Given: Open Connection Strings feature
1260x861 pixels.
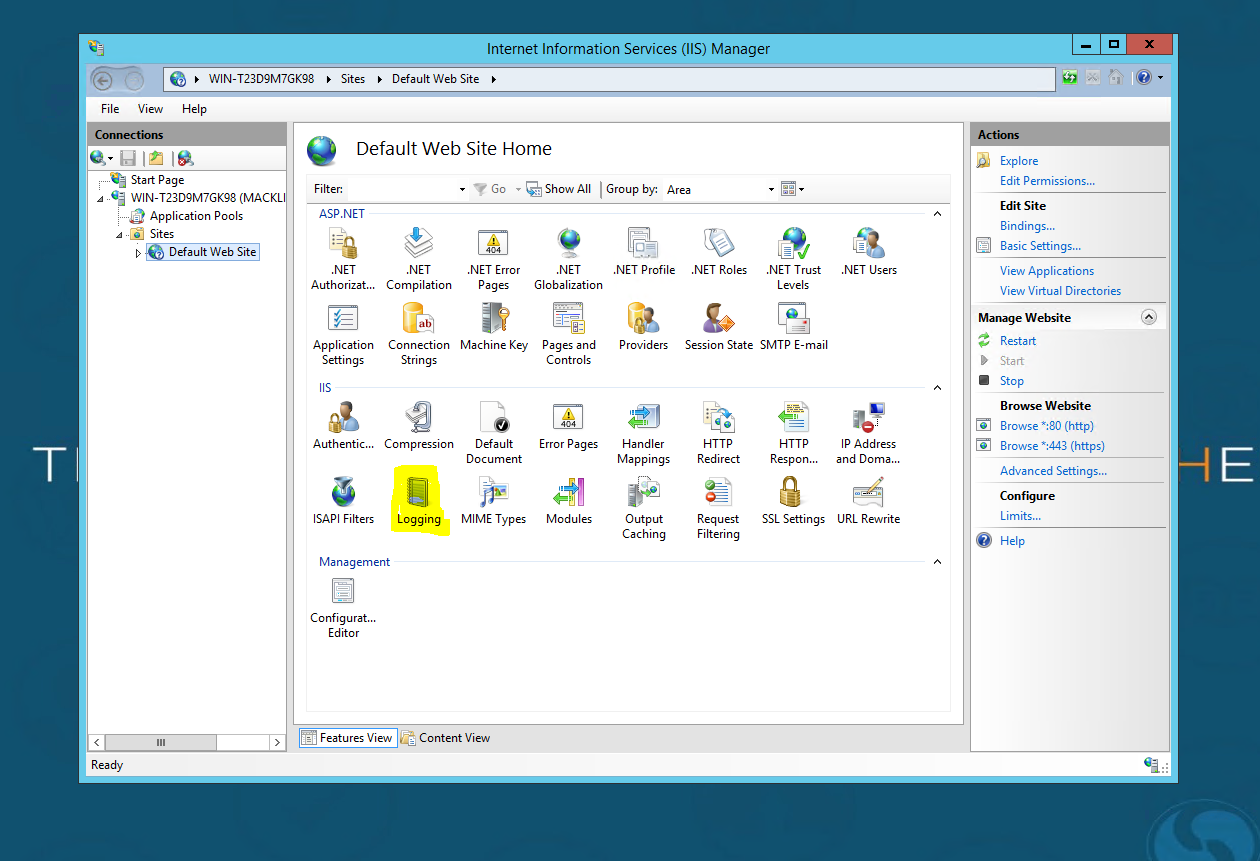Looking at the screenshot, I should point(419,333).
